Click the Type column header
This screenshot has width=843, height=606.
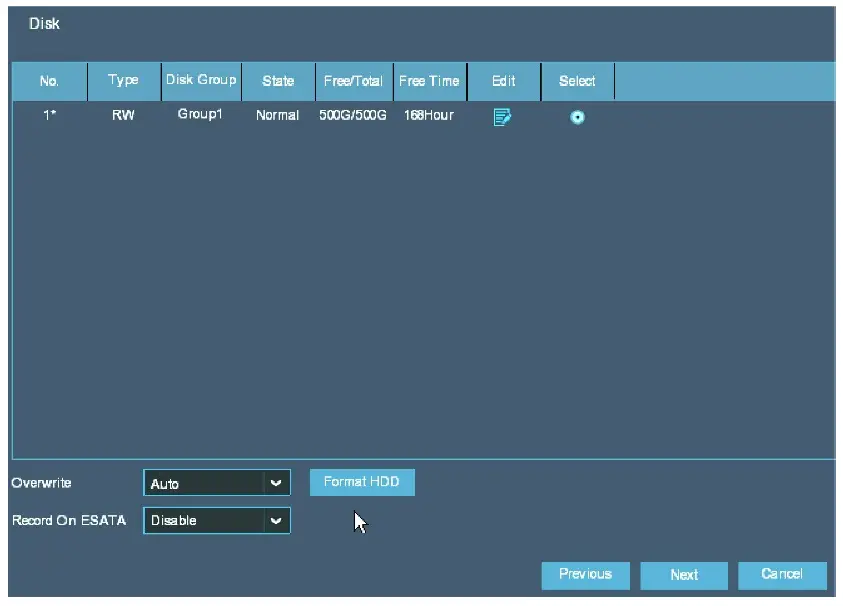coord(124,81)
